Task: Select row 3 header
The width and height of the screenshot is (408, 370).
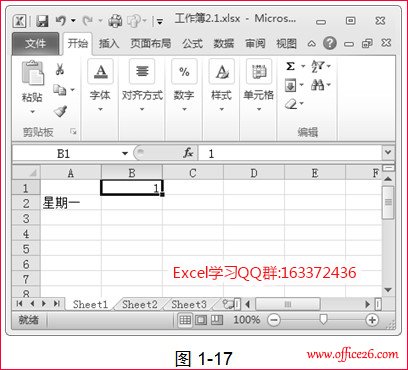Action: [26, 219]
